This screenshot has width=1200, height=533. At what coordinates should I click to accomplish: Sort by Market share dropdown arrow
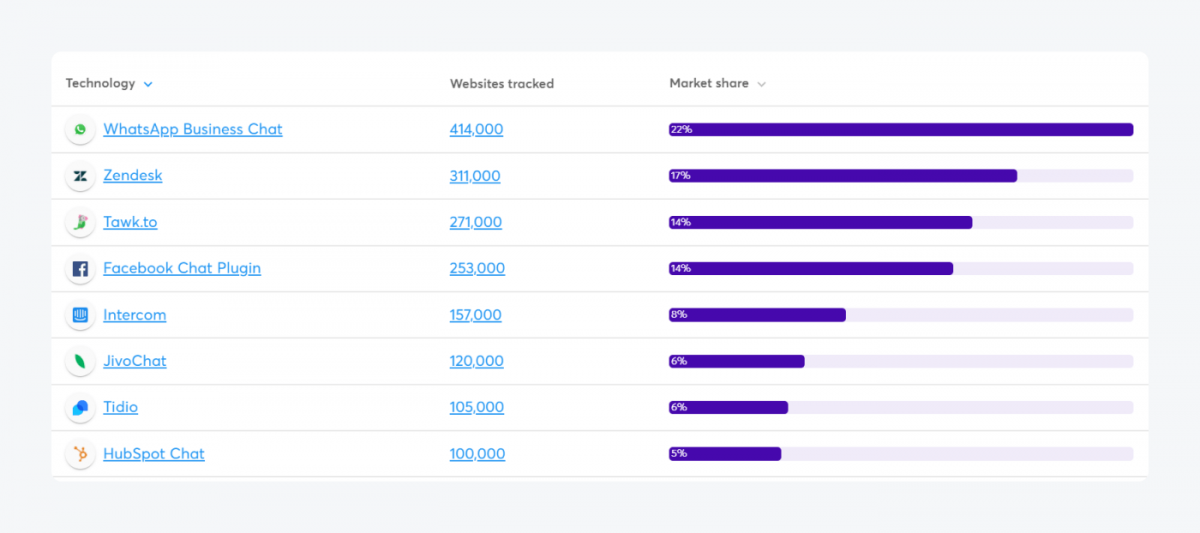tap(761, 84)
